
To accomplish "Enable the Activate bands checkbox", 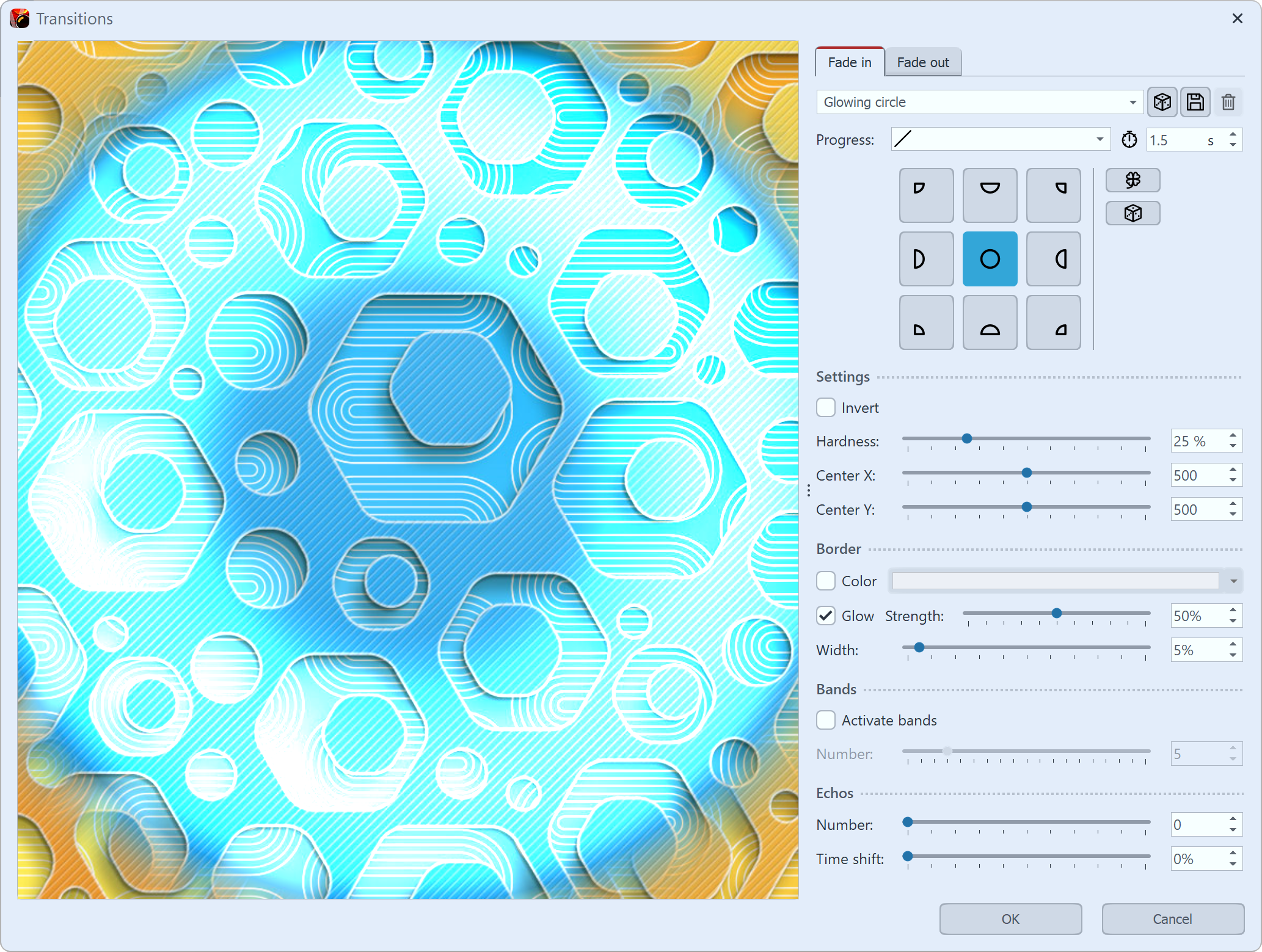I will [x=828, y=720].
